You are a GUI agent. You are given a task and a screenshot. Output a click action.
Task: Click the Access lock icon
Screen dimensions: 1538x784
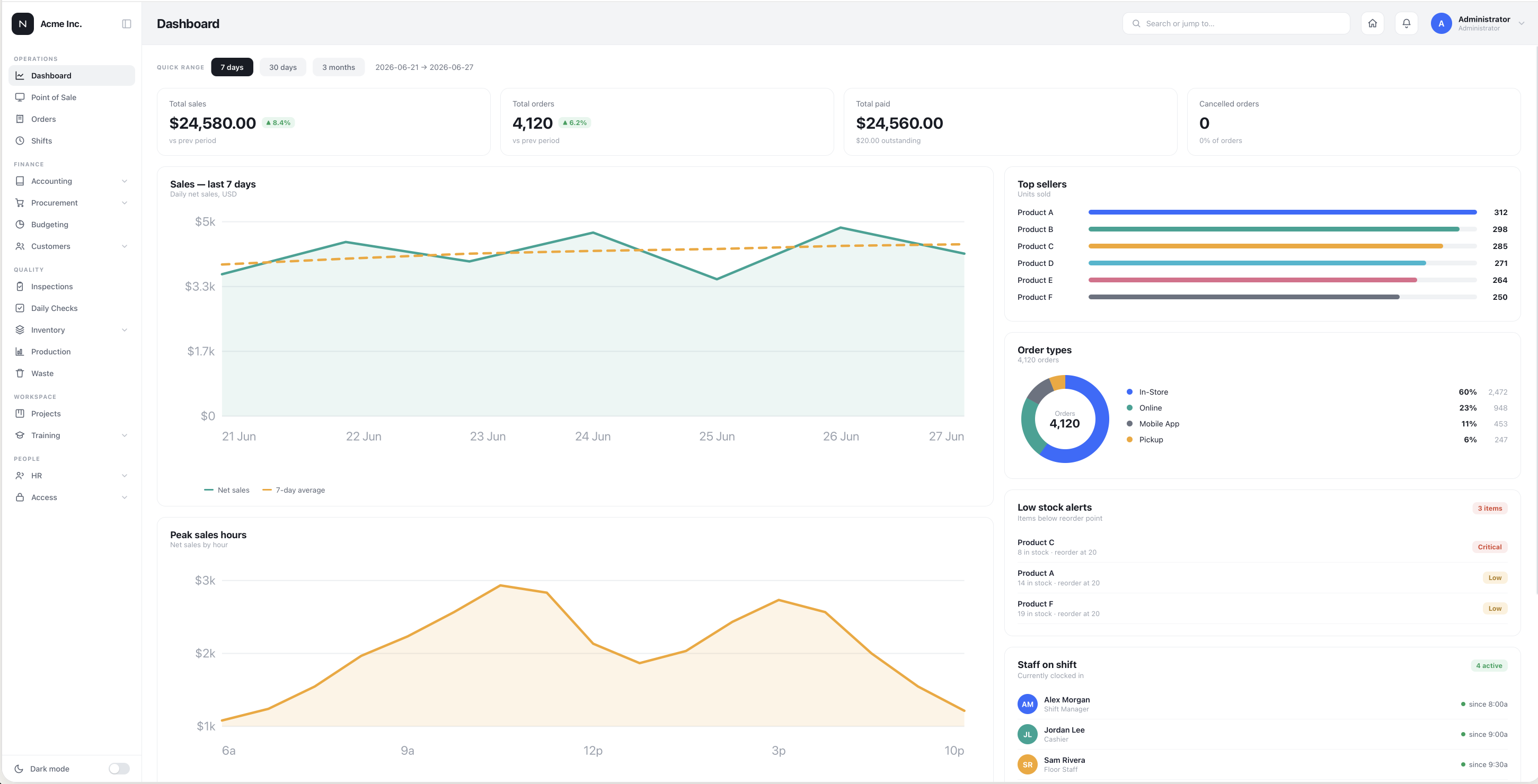pyautogui.click(x=20, y=497)
